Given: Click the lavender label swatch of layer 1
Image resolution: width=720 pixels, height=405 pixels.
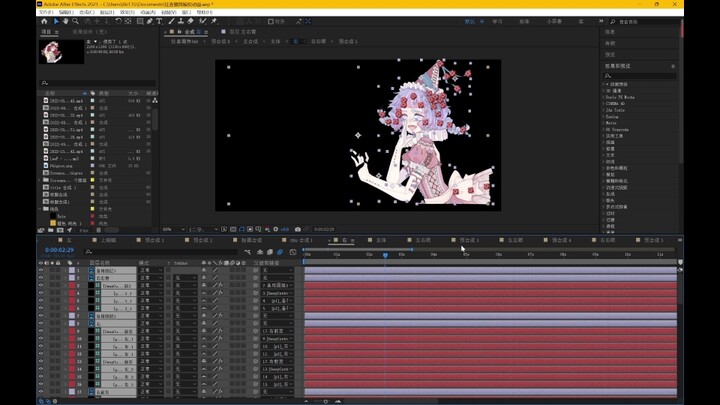Looking at the screenshot, I should (72, 270).
